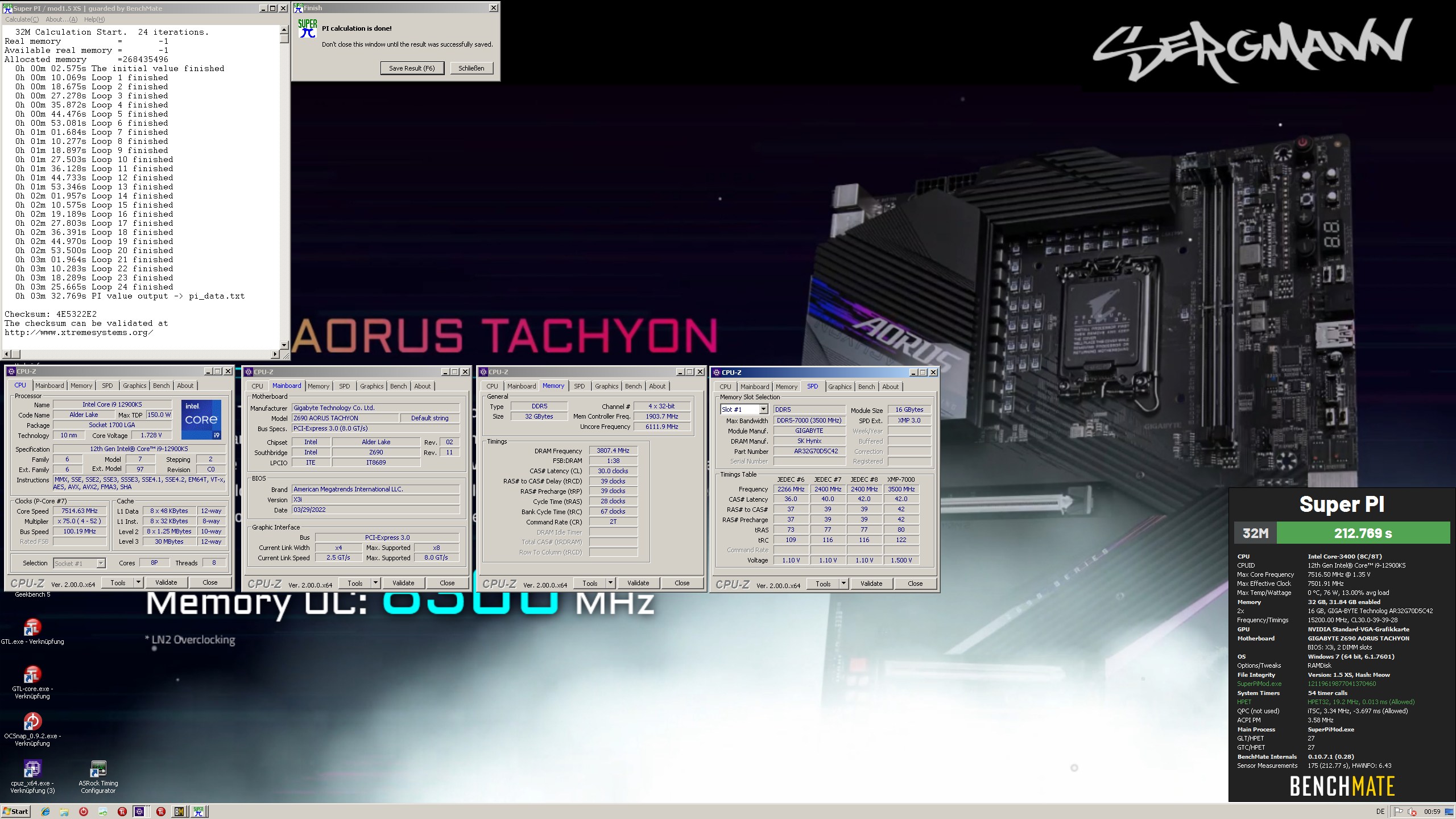The height and width of the screenshot is (819, 1456).
Task: Click Super PI horizontal scrollbar right arrow
Action: point(275,354)
